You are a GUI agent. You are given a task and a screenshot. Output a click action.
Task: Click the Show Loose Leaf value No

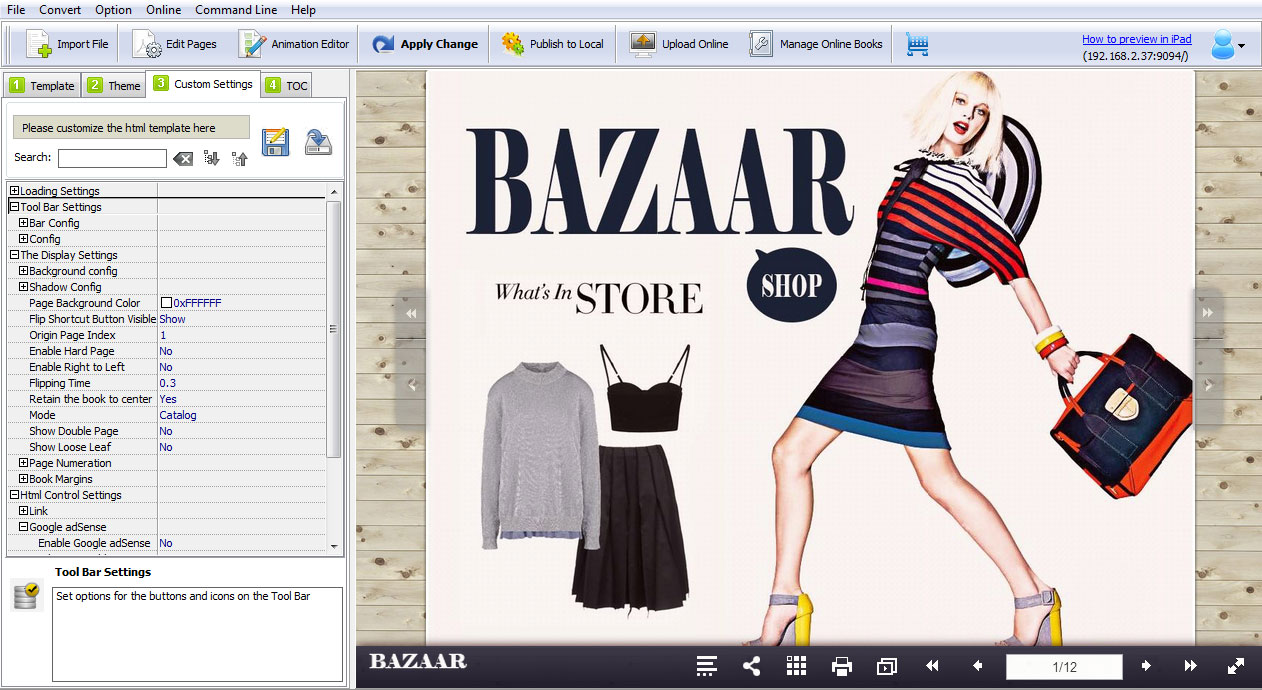click(166, 447)
